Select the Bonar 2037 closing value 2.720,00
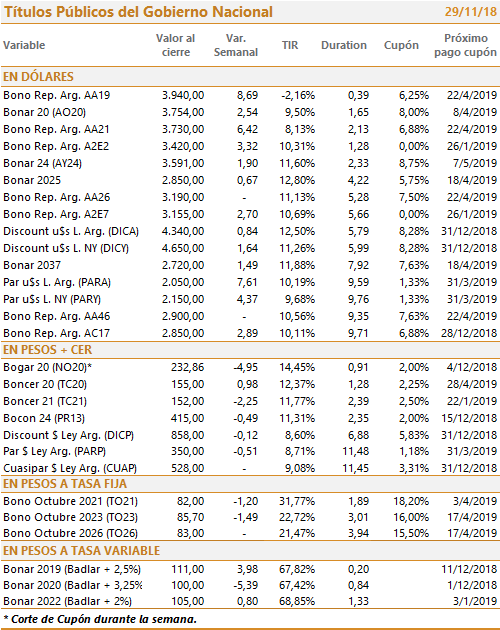This screenshot has width=500, height=630. click(183, 265)
